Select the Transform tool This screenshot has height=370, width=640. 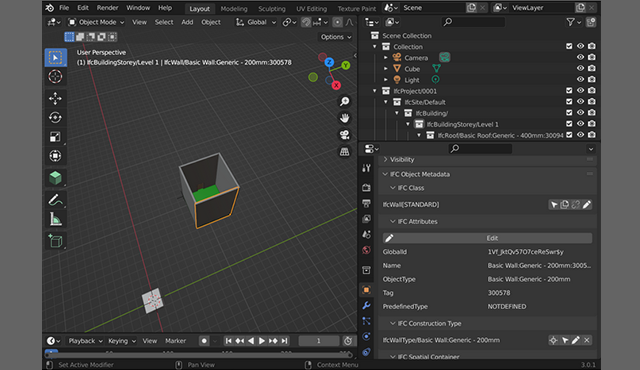click(56, 156)
